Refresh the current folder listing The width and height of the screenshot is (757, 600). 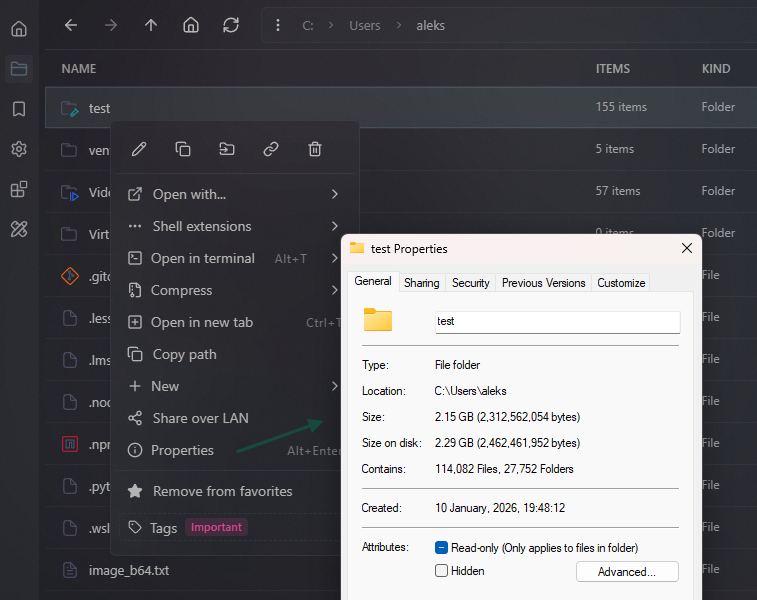coord(231,25)
